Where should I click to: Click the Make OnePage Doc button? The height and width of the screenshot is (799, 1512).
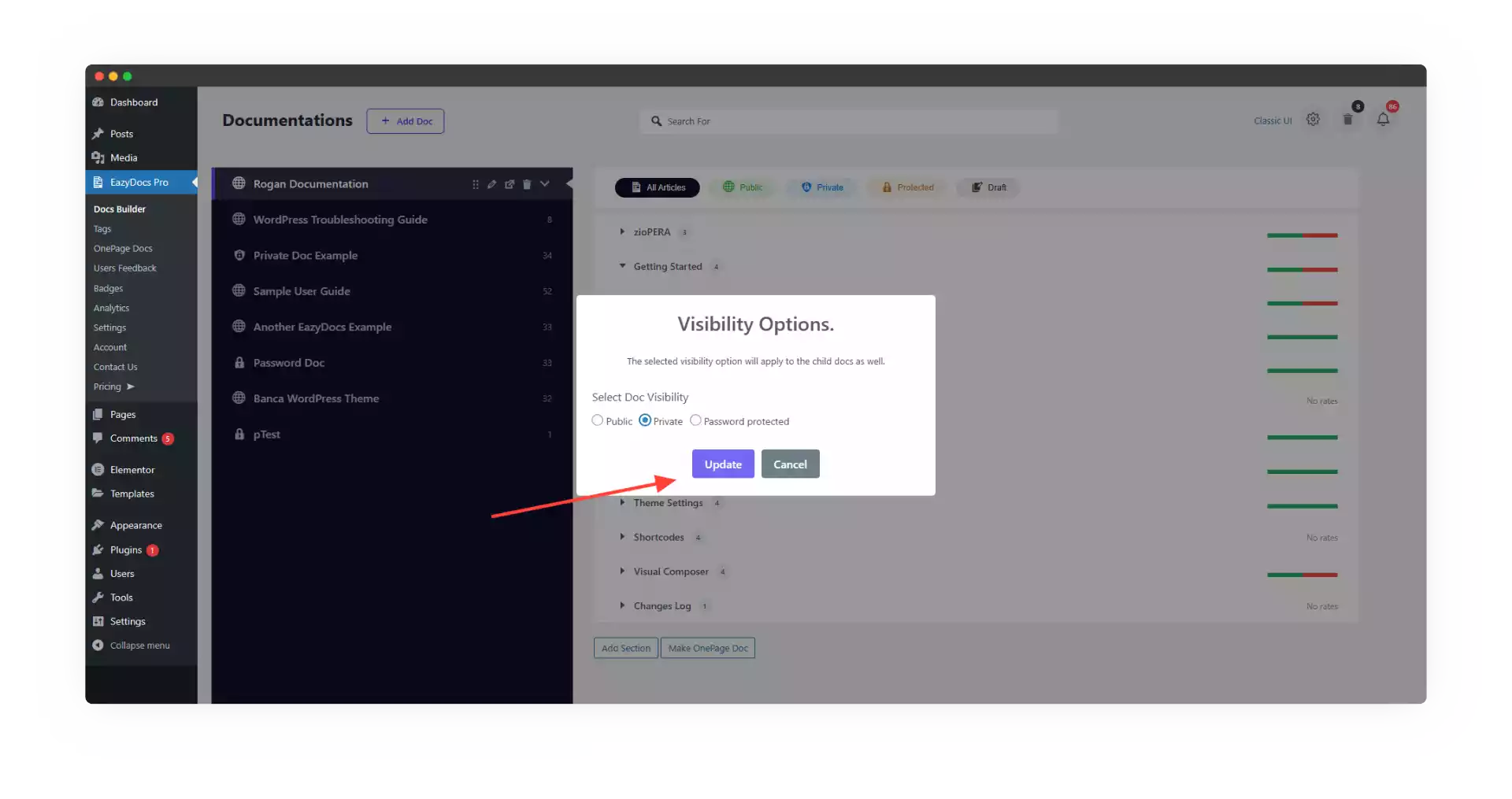tap(707, 648)
